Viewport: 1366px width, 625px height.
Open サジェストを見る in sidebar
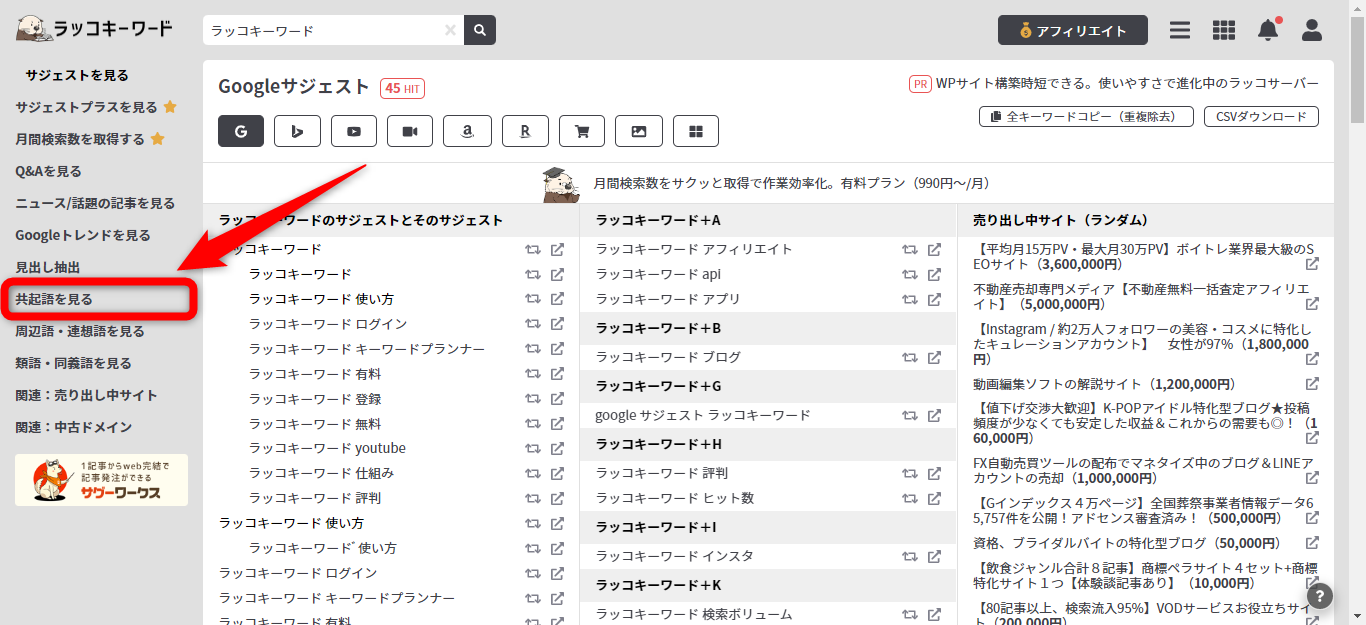pyautogui.click(x=77, y=75)
